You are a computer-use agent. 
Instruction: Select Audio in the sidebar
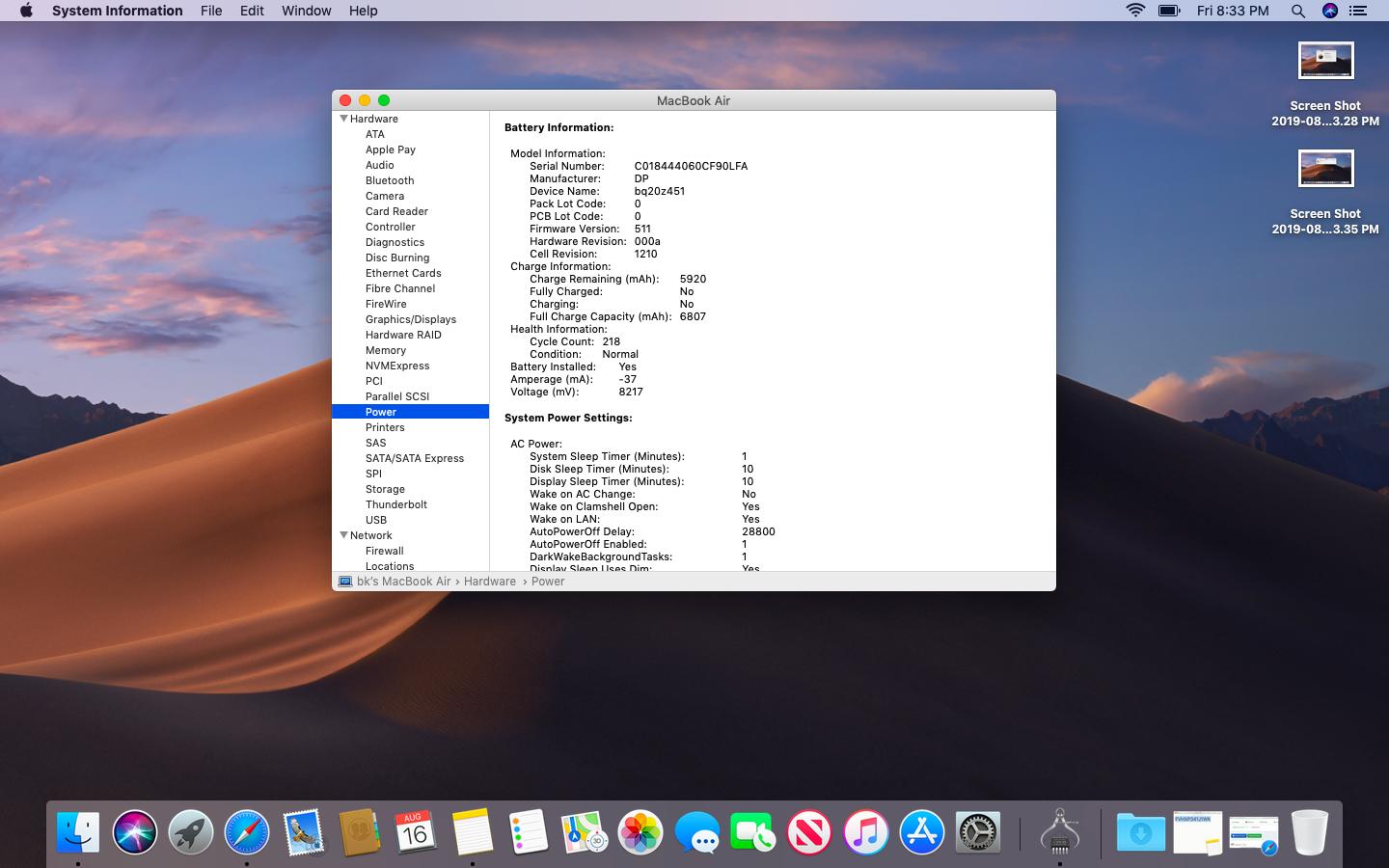point(380,165)
